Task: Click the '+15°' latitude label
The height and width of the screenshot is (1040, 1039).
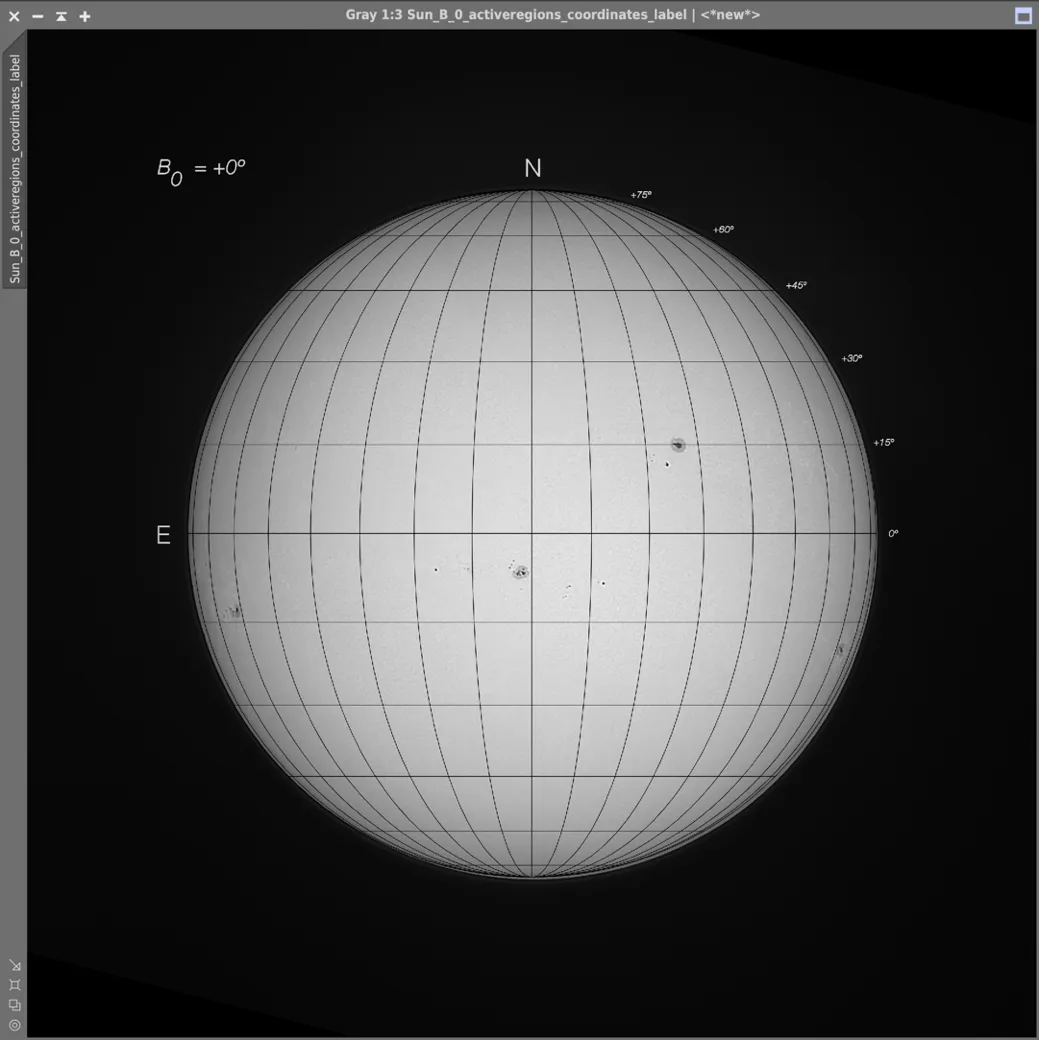Action: (x=884, y=442)
